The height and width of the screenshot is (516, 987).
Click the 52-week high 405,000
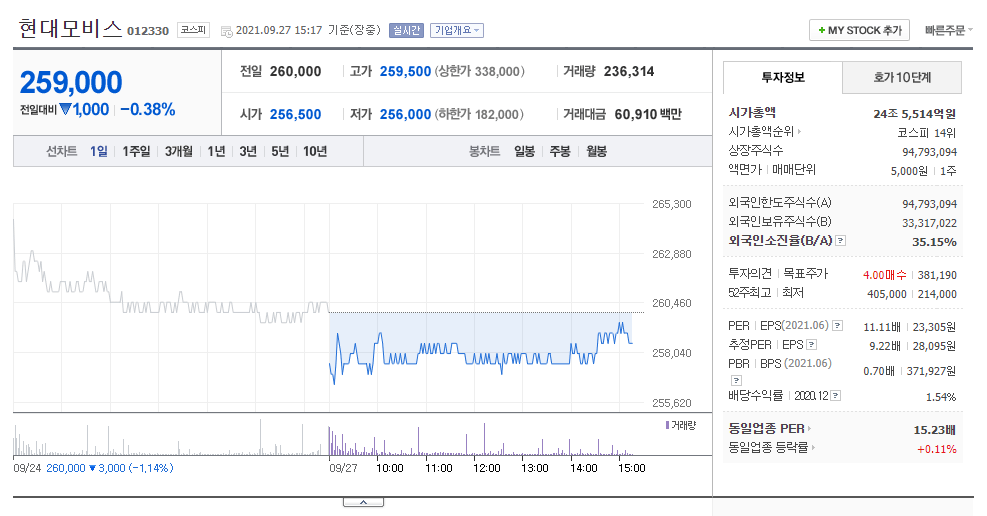pos(887,294)
